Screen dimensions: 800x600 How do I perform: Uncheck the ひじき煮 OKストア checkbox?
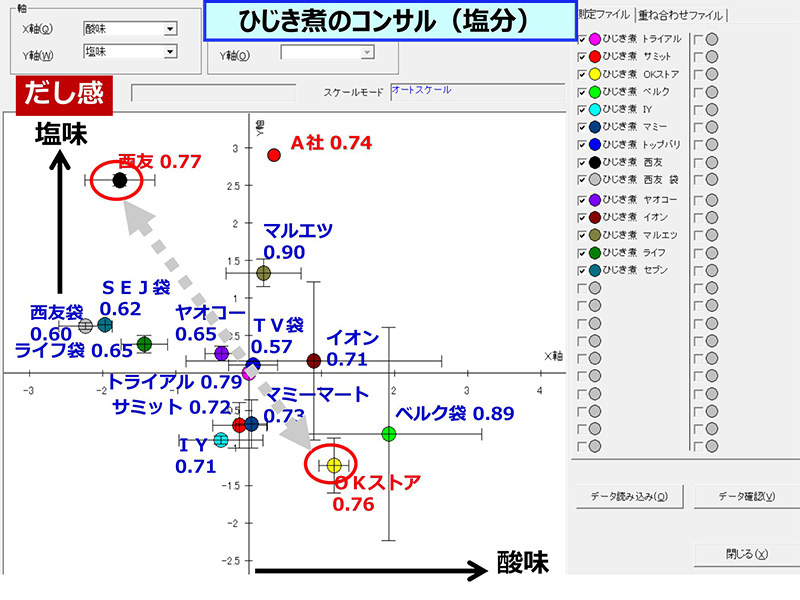click(582, 75)
